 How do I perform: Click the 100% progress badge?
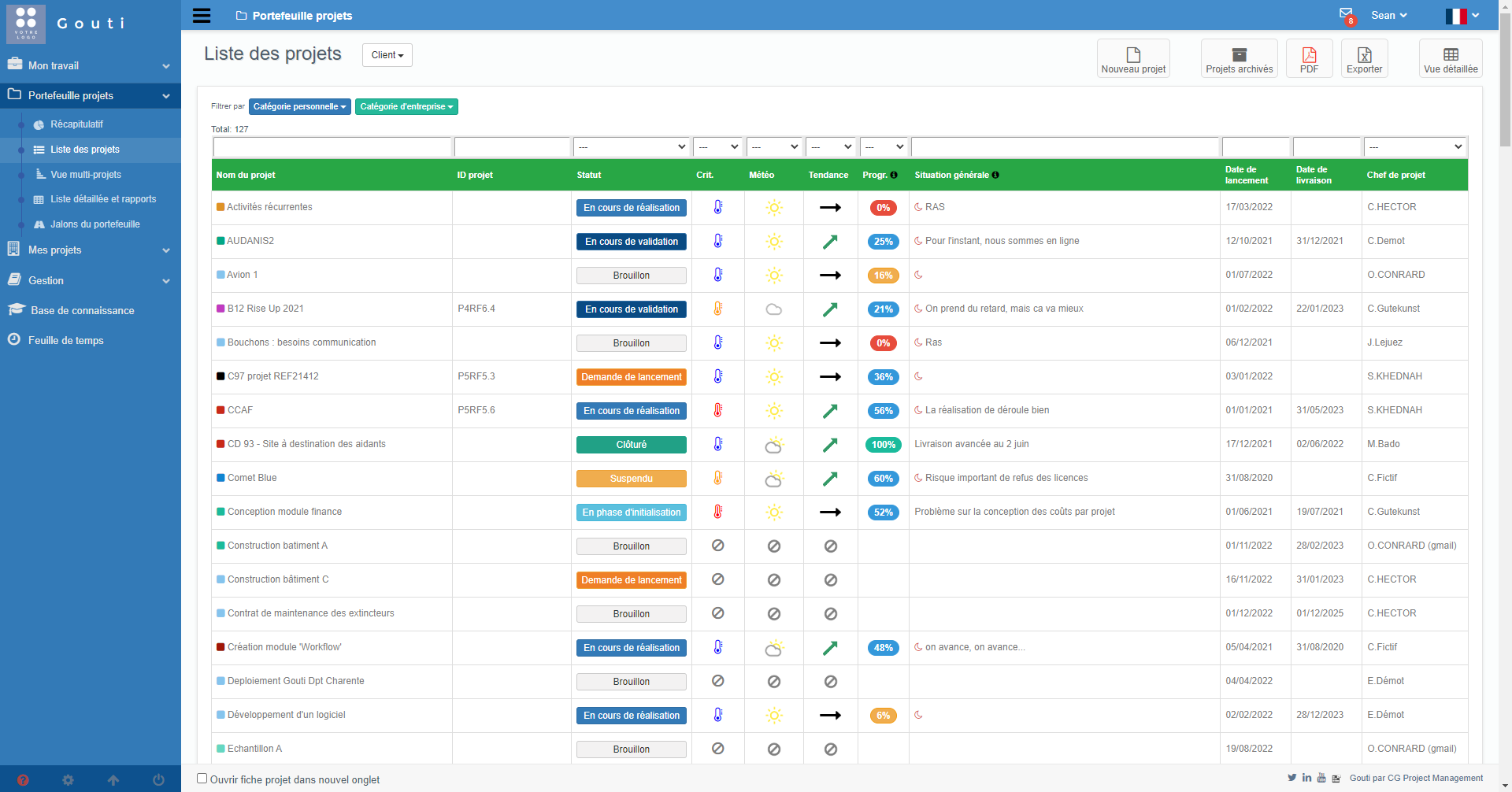click(883, 445)
